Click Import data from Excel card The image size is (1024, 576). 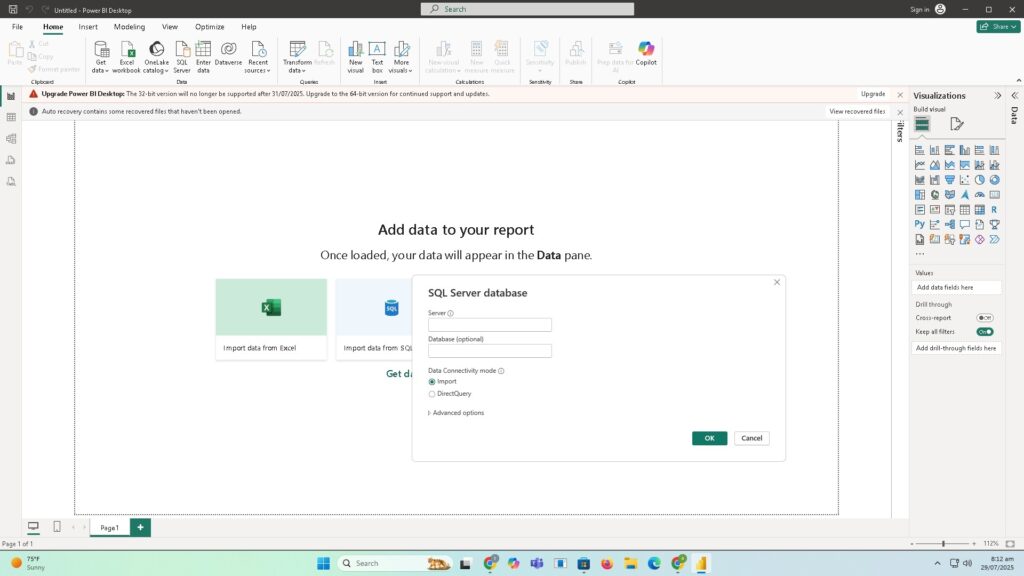coord(271,319)
